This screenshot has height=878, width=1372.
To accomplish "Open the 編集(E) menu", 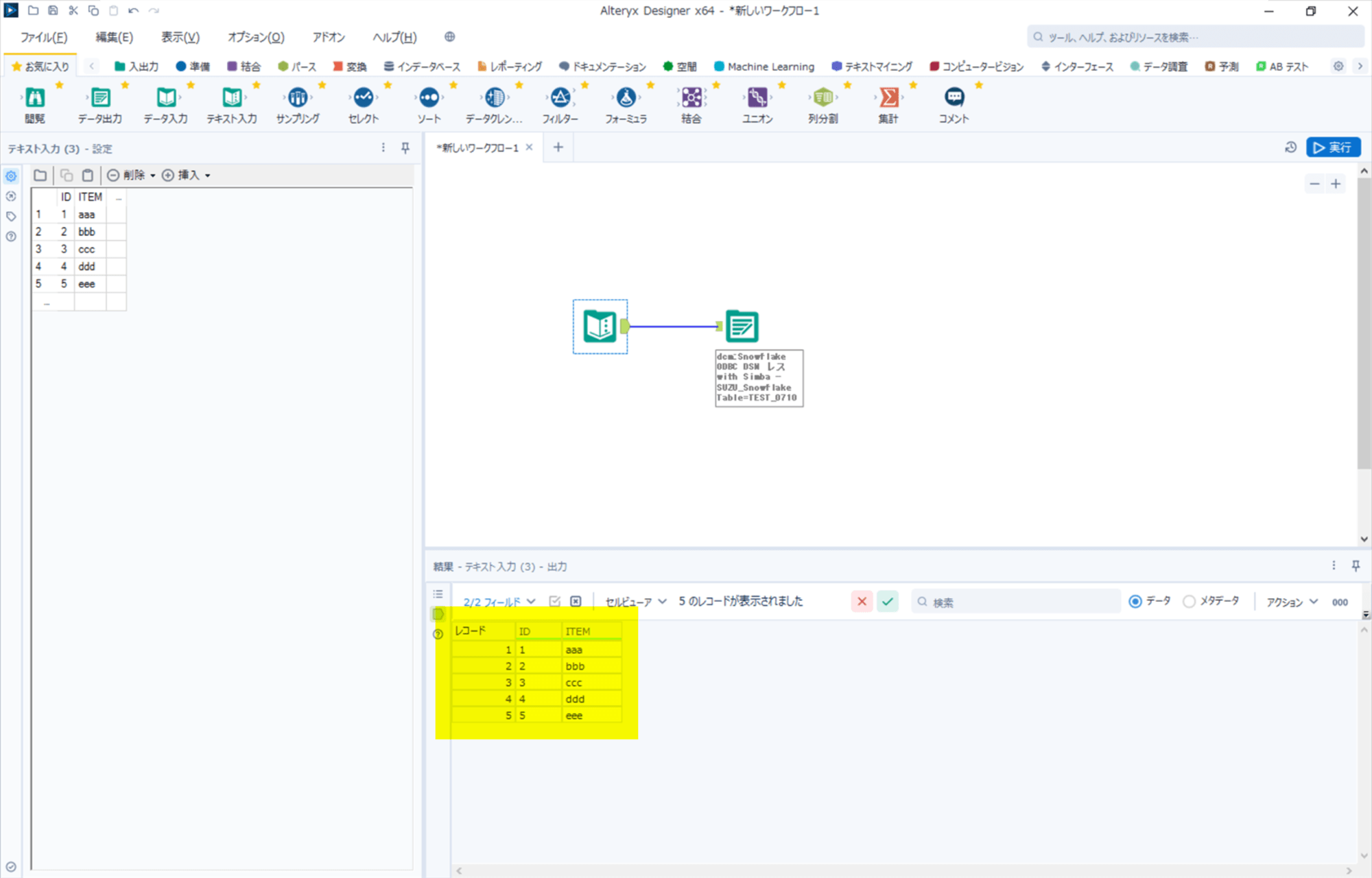I will click(115, 37).
